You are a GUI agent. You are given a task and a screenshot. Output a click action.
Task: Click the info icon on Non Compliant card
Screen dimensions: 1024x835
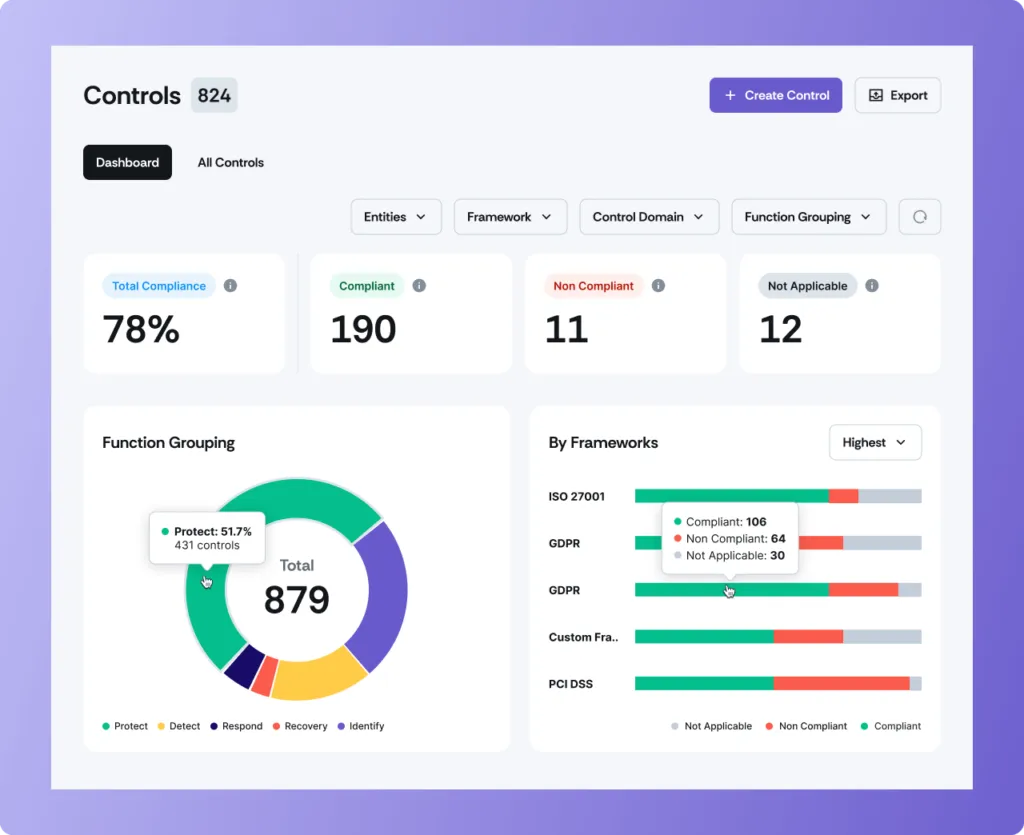(658, 285)
